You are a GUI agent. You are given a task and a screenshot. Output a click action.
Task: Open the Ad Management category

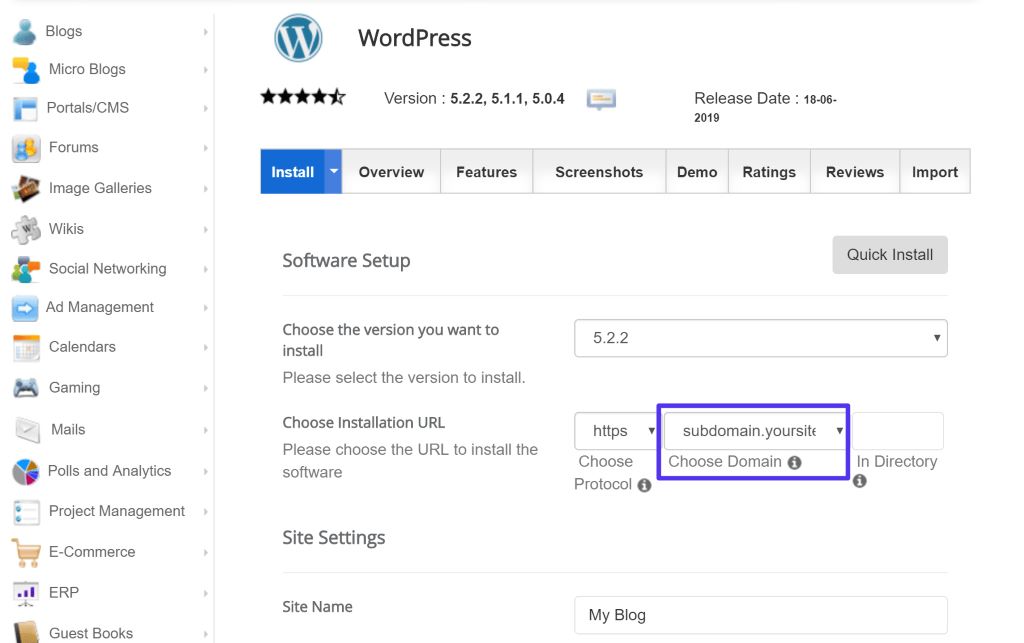point(100,307)
